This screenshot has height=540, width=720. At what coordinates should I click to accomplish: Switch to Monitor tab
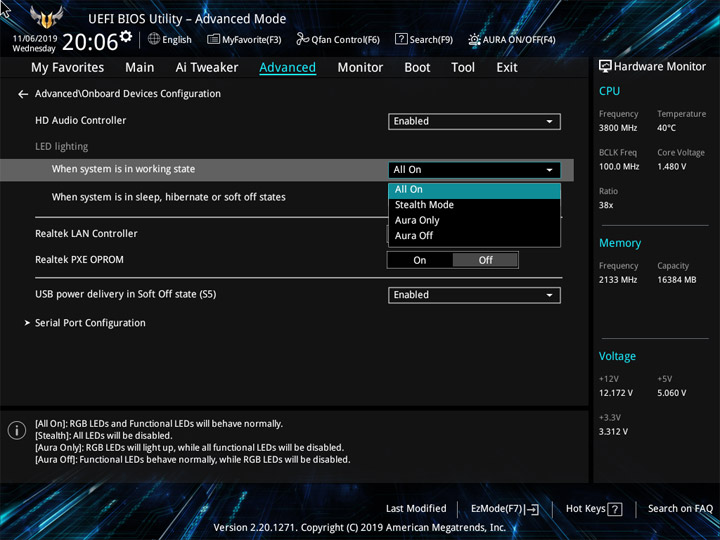click(360, 68)
